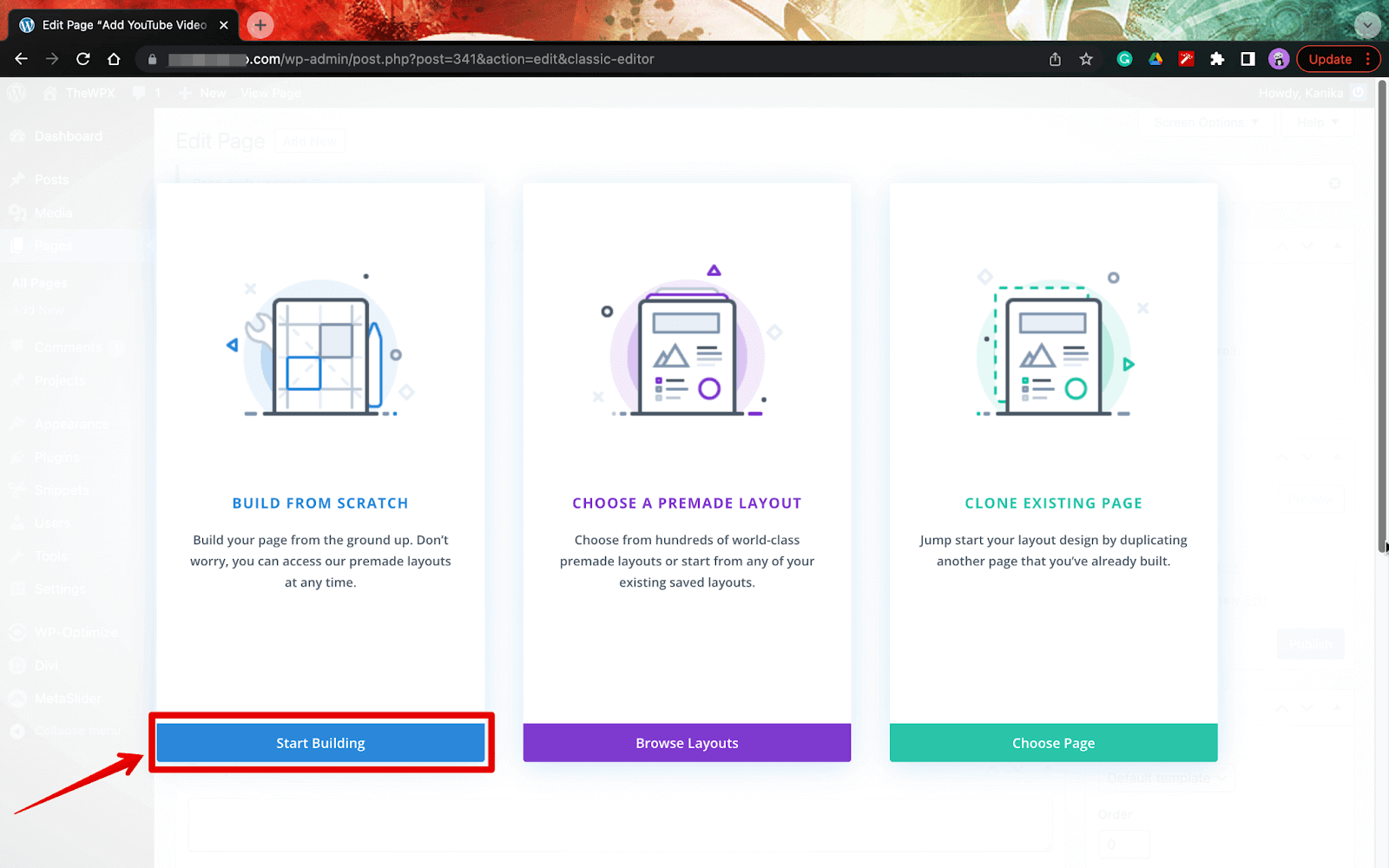
Task: Open the Grammarly extension icon
Action: pyautogui.click(x=1124, y=59)
